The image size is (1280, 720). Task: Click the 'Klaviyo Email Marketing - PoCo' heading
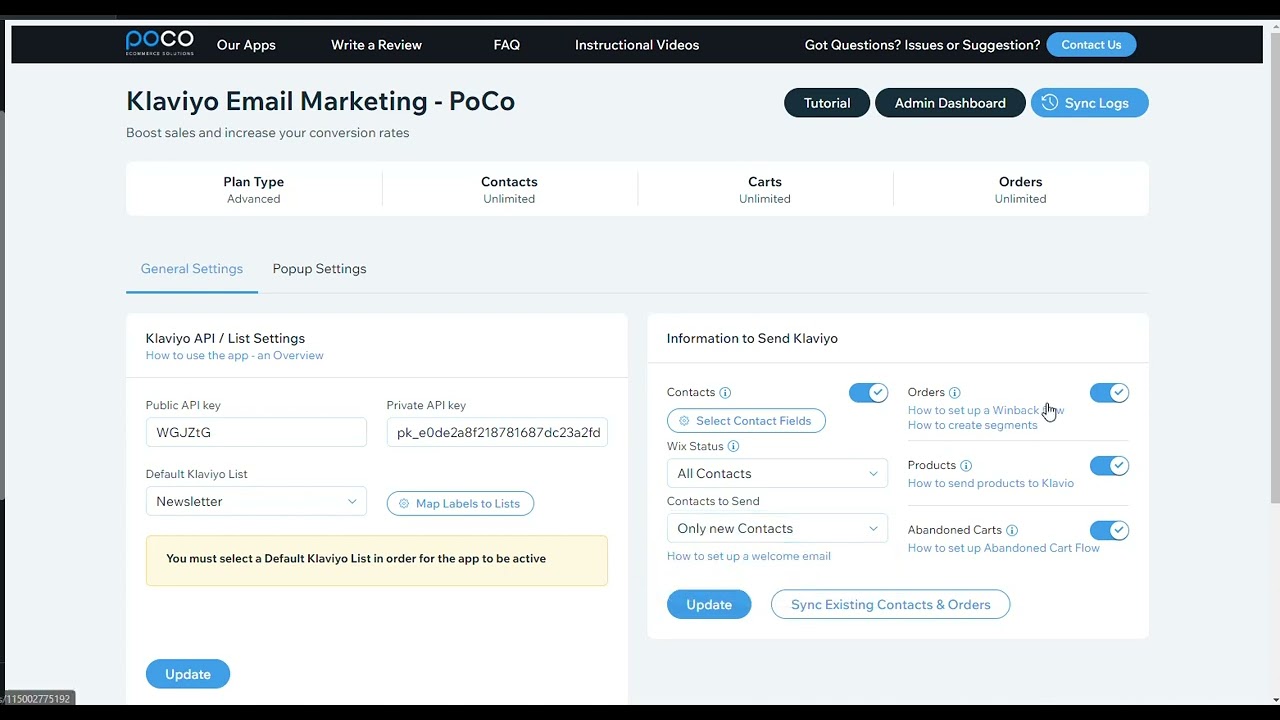pos(320,101)
